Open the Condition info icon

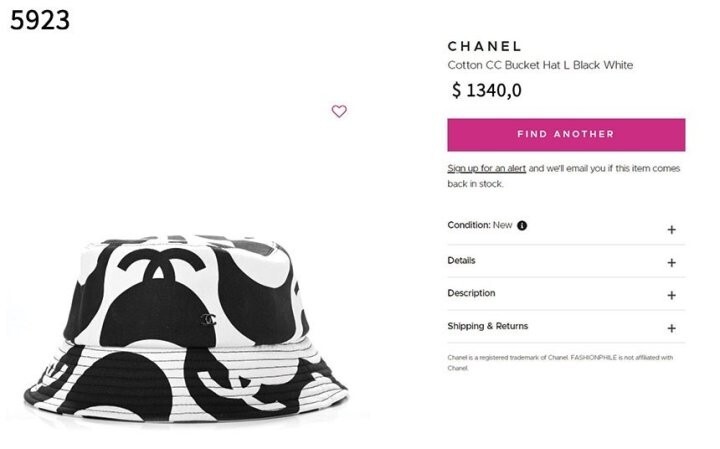click(x=522, y=225)
